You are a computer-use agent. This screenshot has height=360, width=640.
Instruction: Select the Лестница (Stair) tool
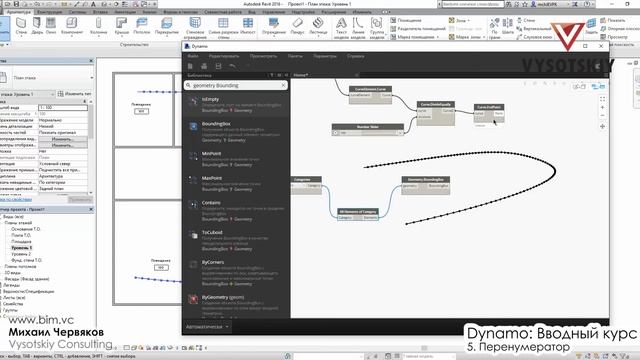318,26
